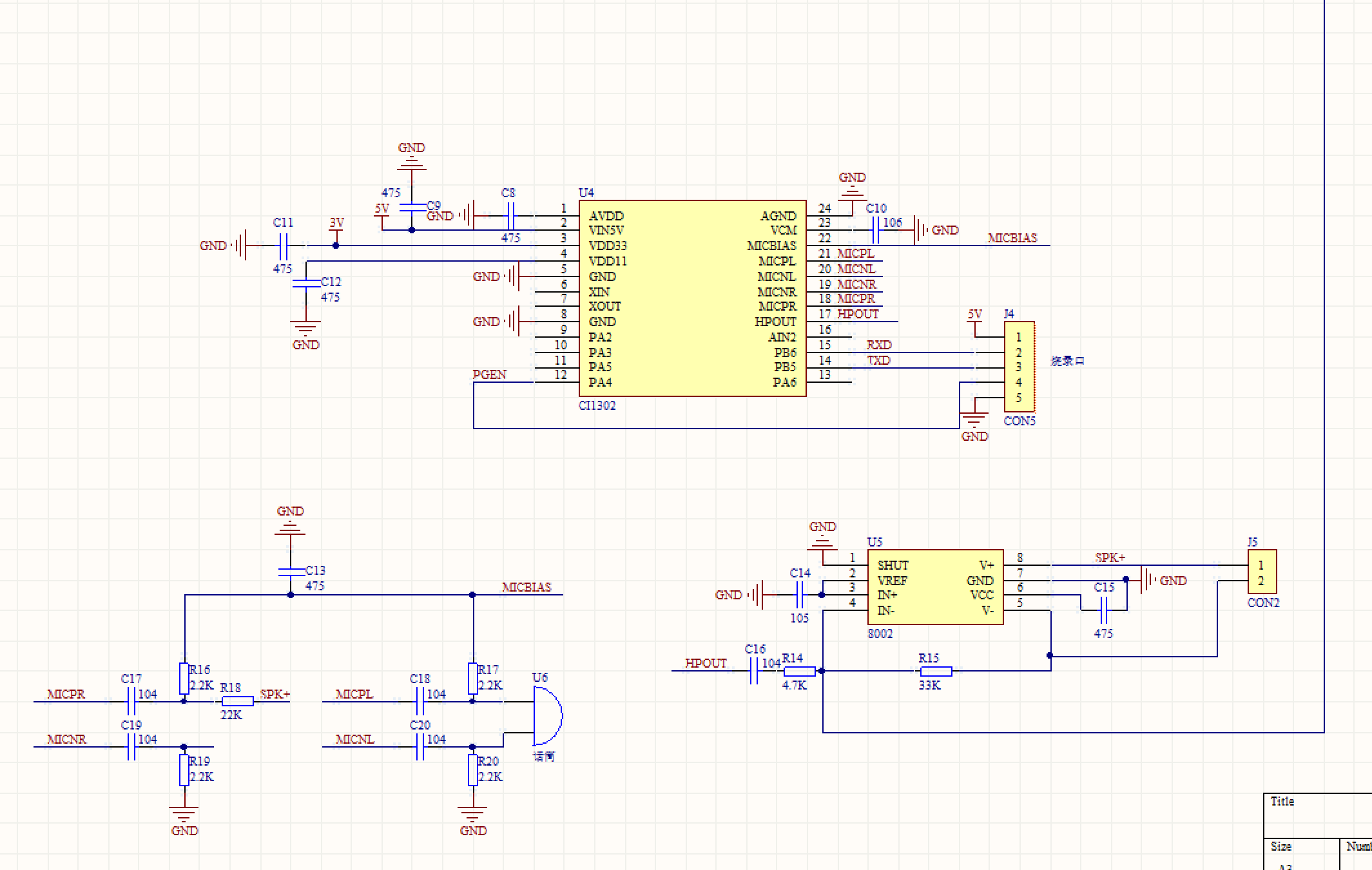
Task: Click resistor R16 2.2K symbol
Action: [184, 679]
